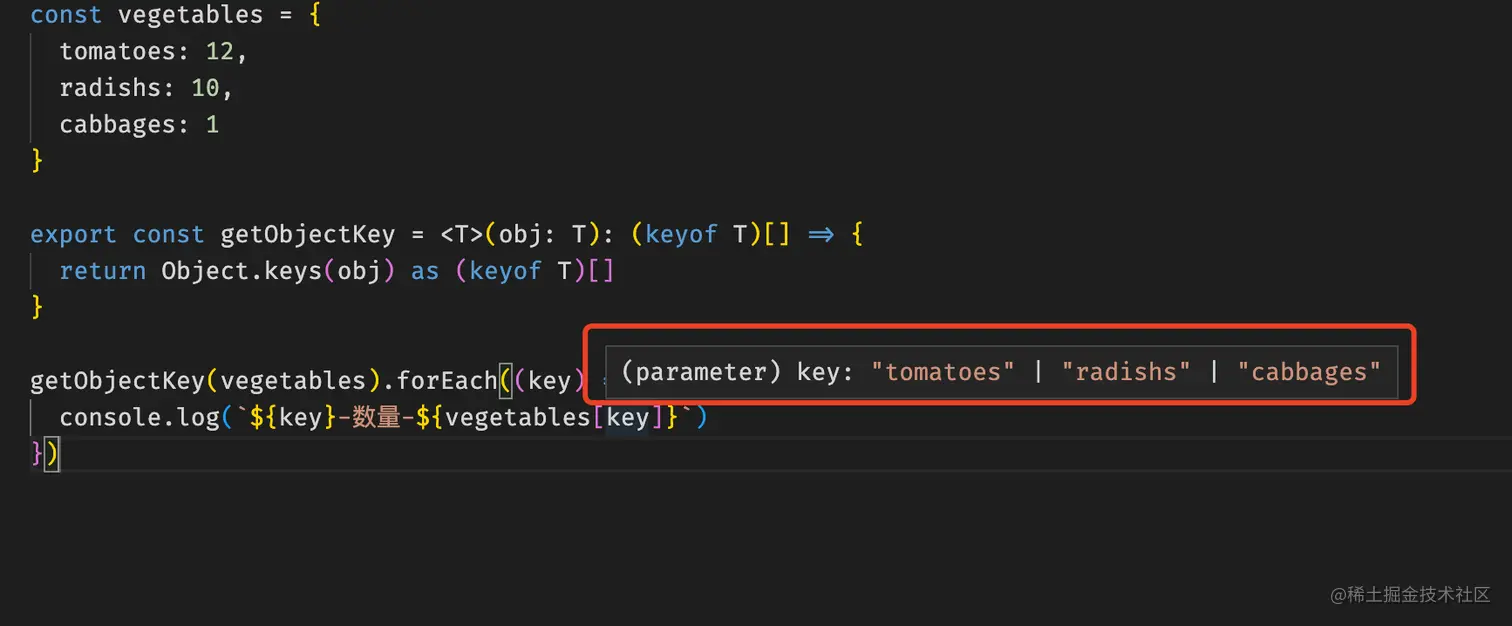Viewport: 1512px width, 626px height.
Task: Click the first keyof keyword in signature
Action: click(682, 234)
